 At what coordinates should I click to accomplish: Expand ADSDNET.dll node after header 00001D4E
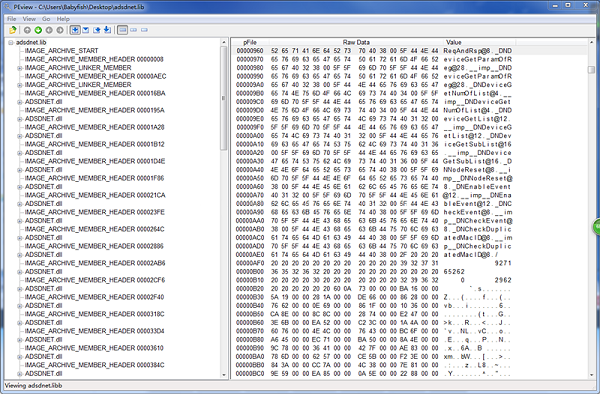click(20, 170)
